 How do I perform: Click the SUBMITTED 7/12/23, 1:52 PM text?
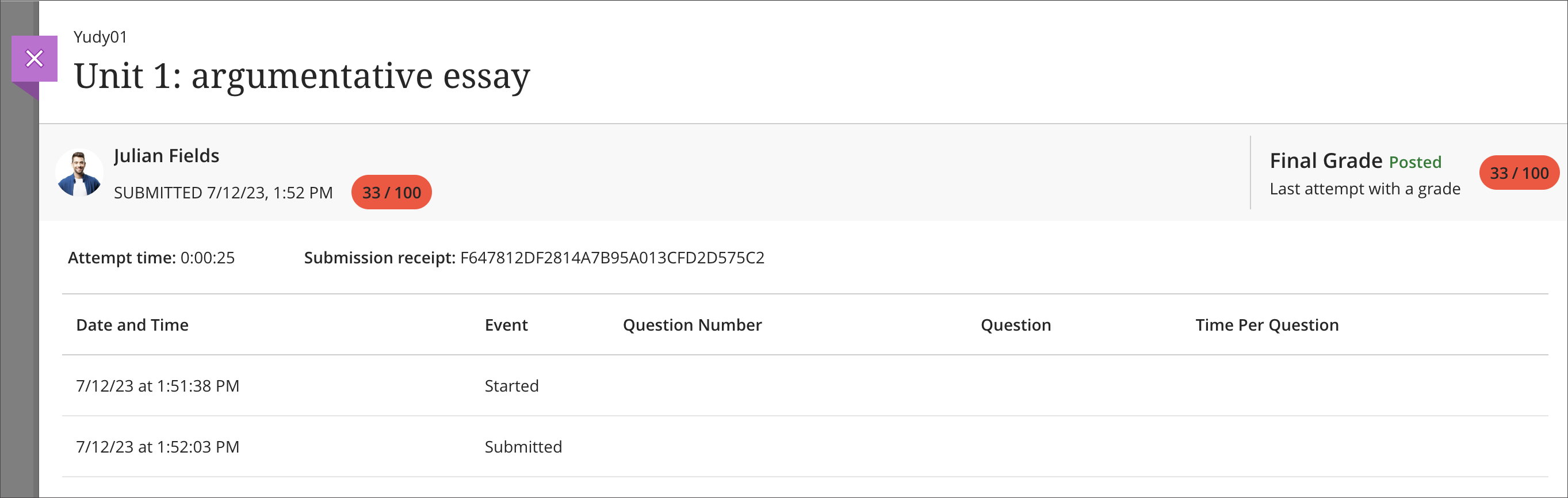pos(223,193)
